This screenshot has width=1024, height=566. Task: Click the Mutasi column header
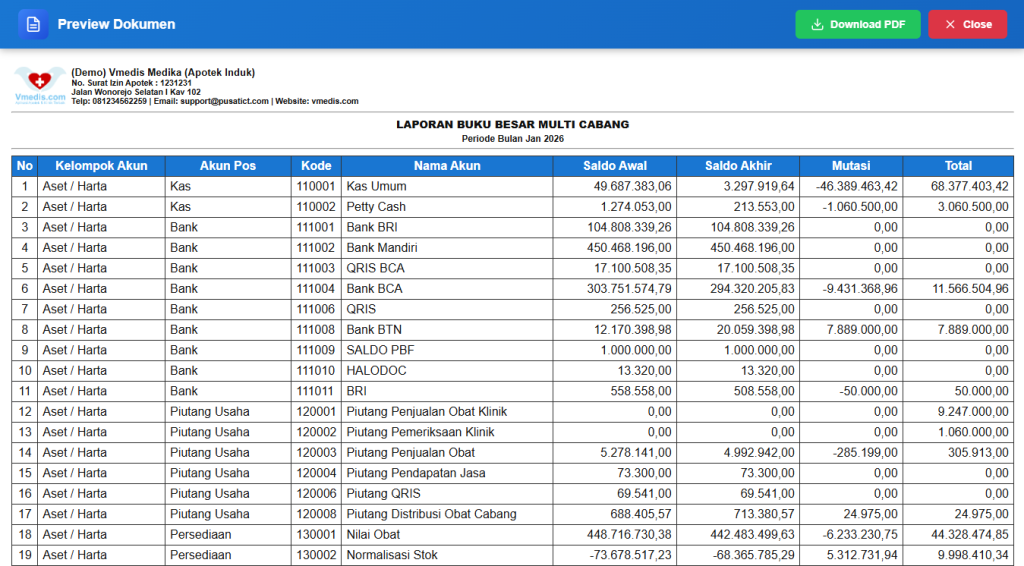(x=851, y=166)
